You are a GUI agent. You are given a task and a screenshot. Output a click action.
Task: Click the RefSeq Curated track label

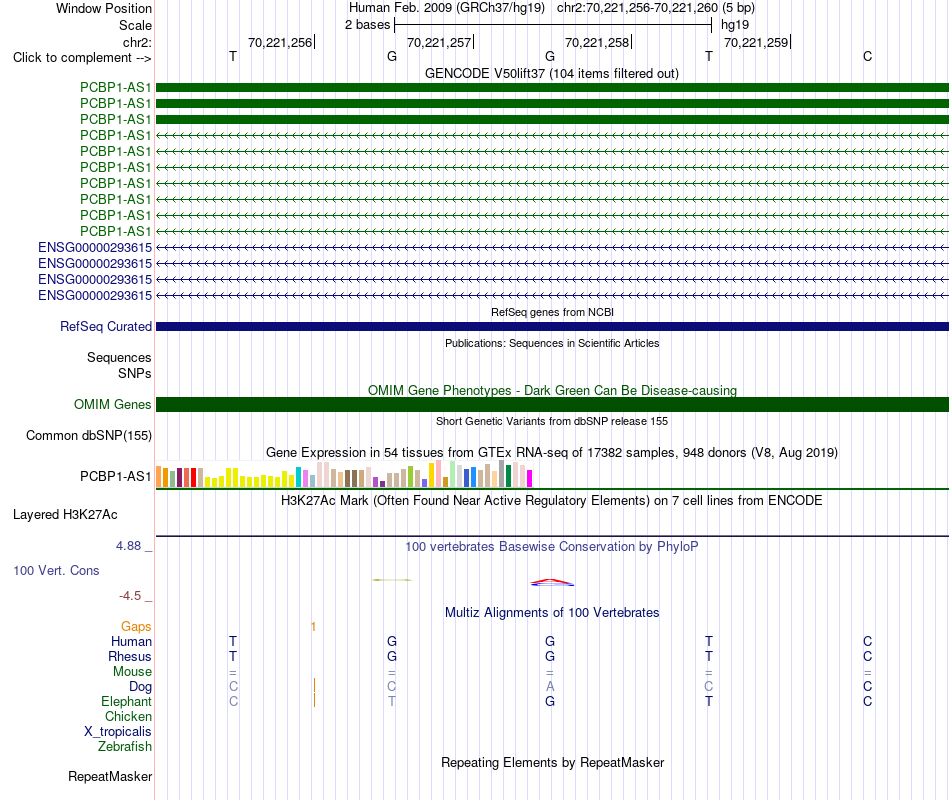click(105, 327)
